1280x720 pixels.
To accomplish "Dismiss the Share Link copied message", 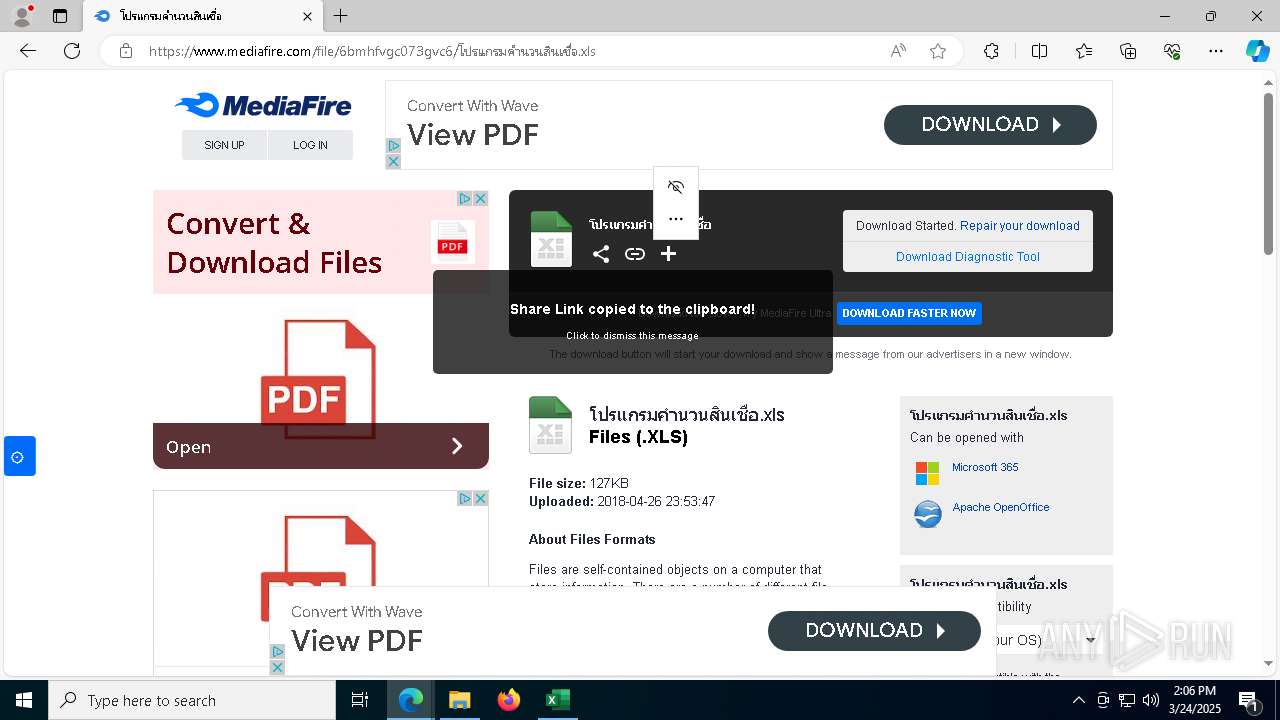I will pyautogui.click(x=633, y=322).
